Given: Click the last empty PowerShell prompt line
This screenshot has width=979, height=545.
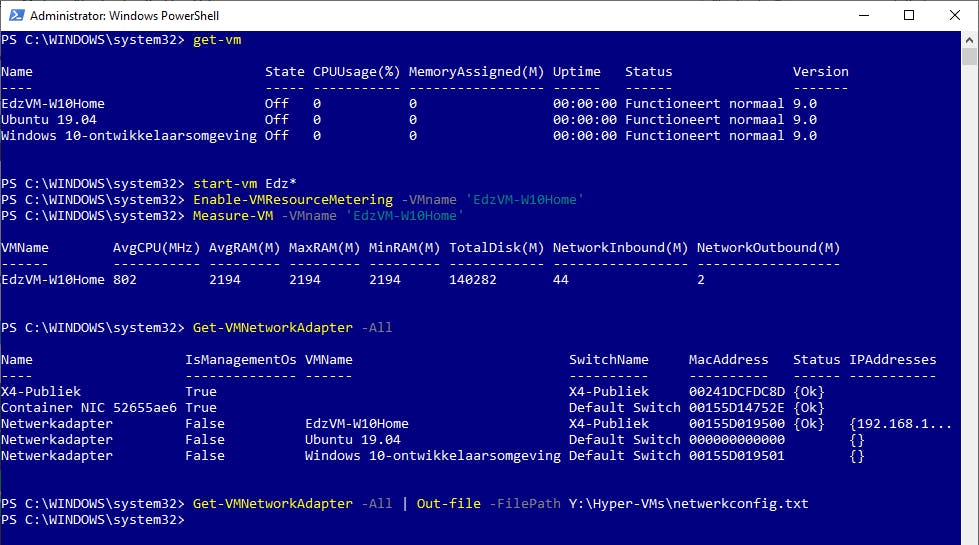Looking at the screenshot, I should click(x=94, y=519).
